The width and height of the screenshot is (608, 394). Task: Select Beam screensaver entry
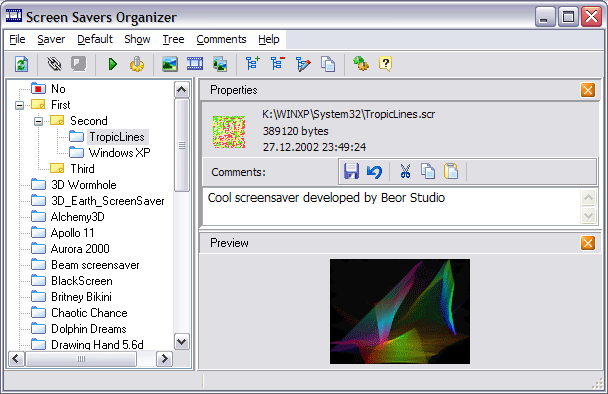(x=95, y=265)
